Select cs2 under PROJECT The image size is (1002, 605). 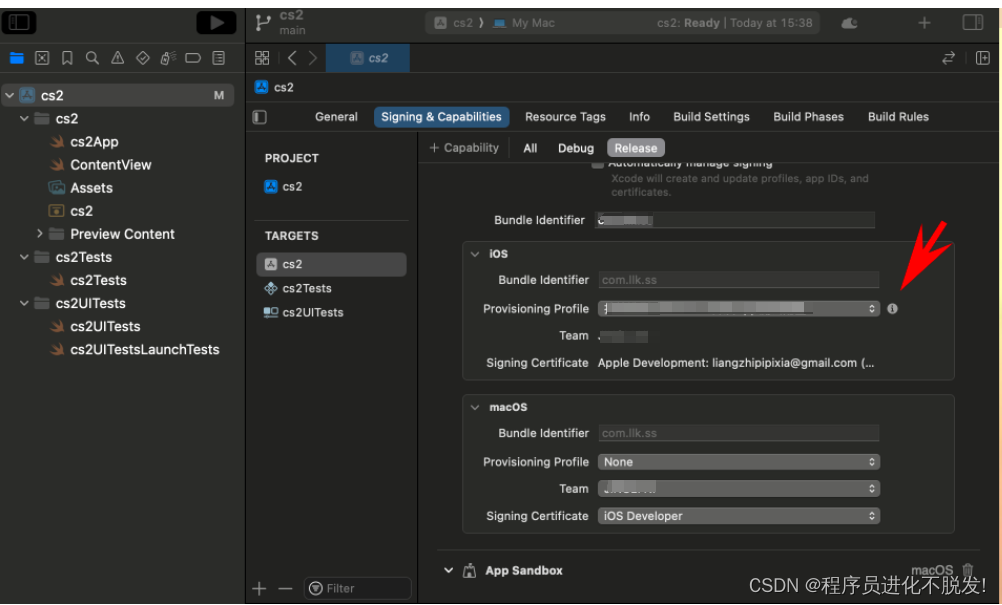[x=284, y=187]
